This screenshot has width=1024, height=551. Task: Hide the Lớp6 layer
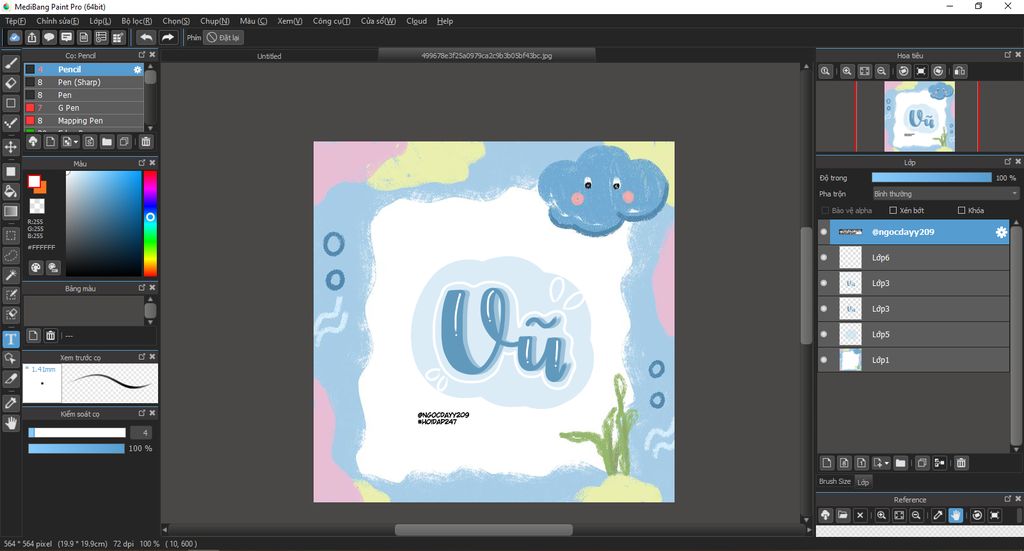click(x=824, y=257)
